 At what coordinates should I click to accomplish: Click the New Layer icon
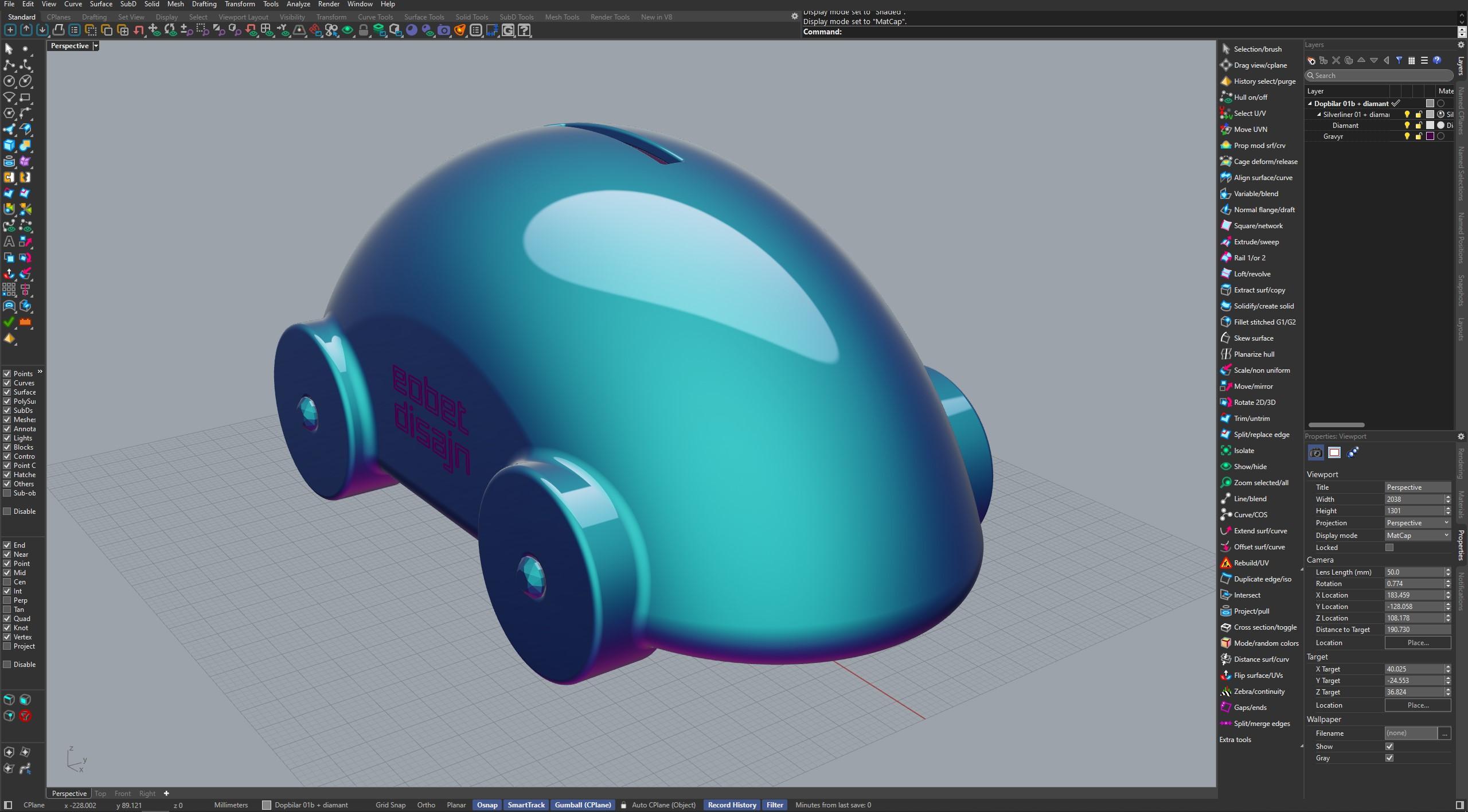coord(1311,60)
